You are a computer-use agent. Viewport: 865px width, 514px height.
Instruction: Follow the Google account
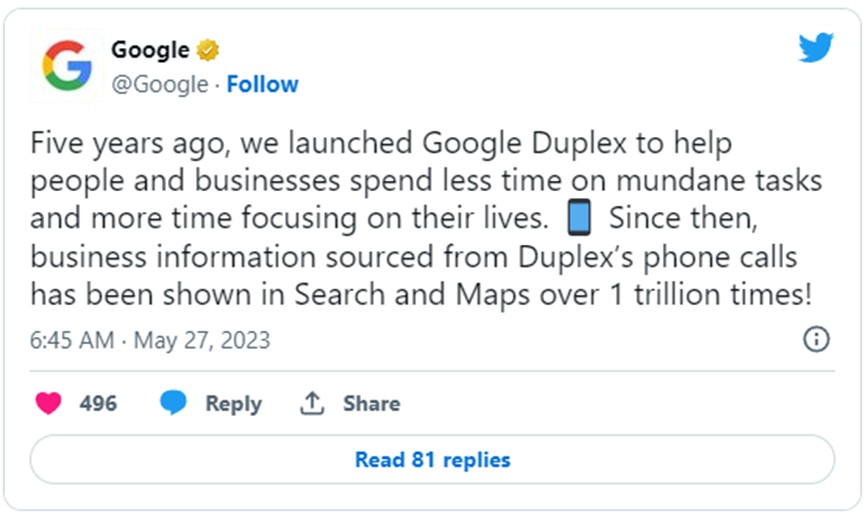coord(263,84)
